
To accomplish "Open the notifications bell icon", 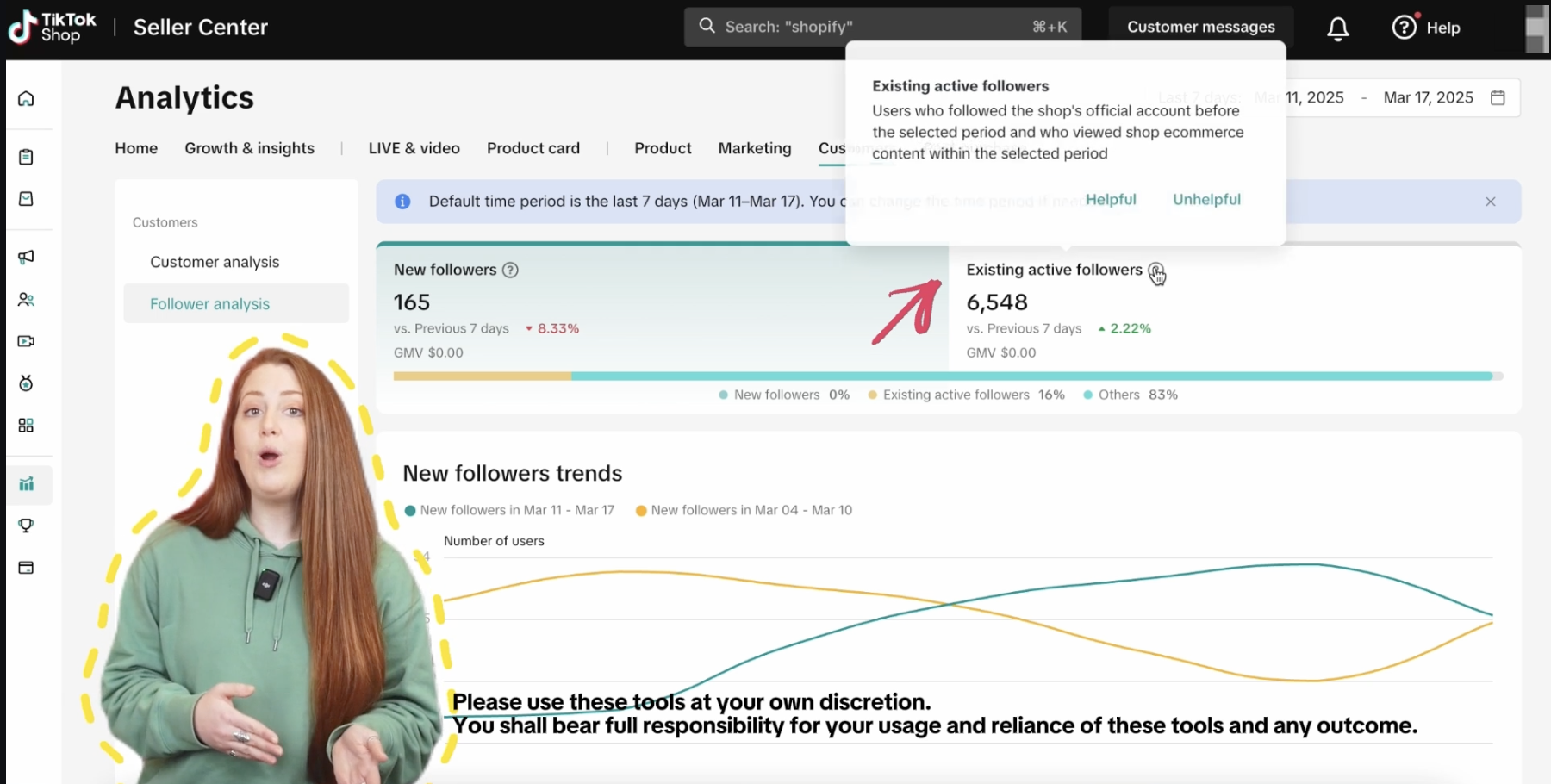I will point(1337,28).
